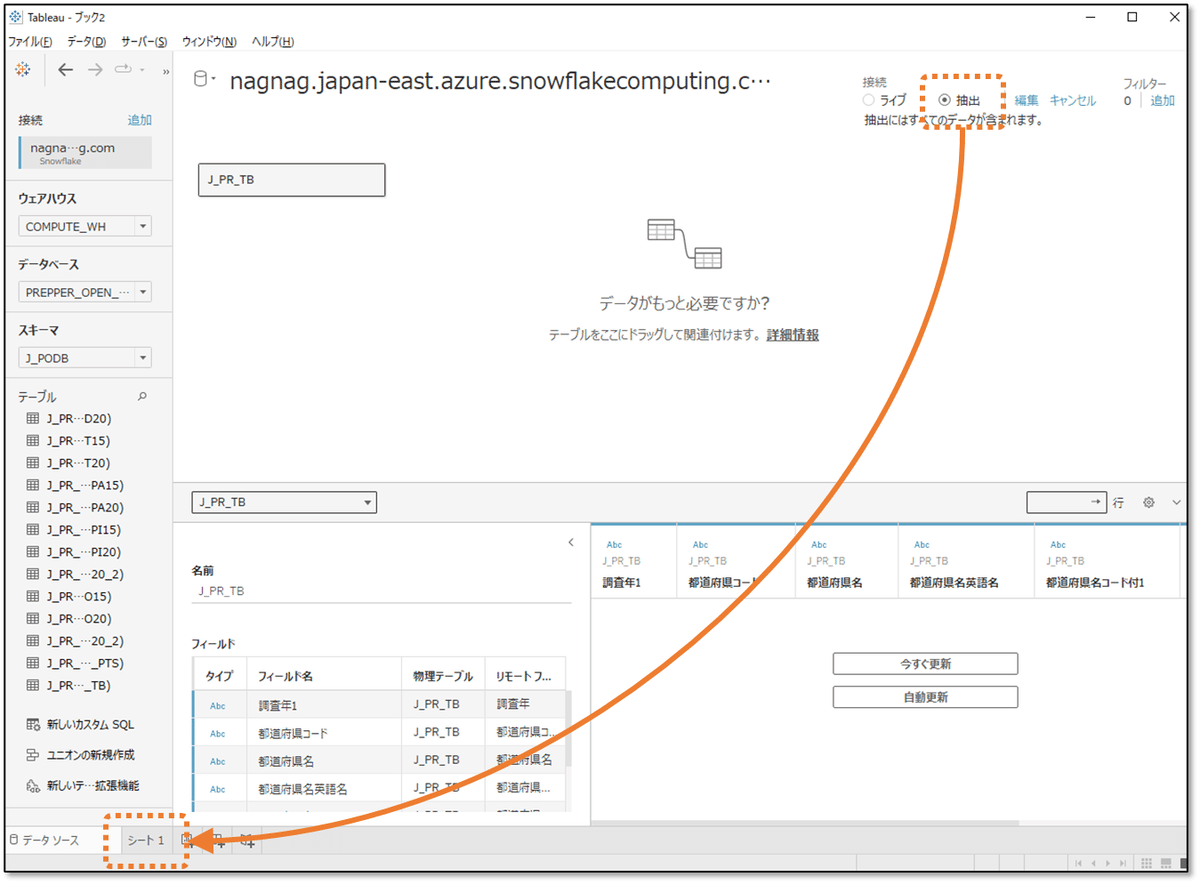Select table J_PR_···PI15) in table list
The height and width of the screenshot is (884, 1200).
click(84, 530)
